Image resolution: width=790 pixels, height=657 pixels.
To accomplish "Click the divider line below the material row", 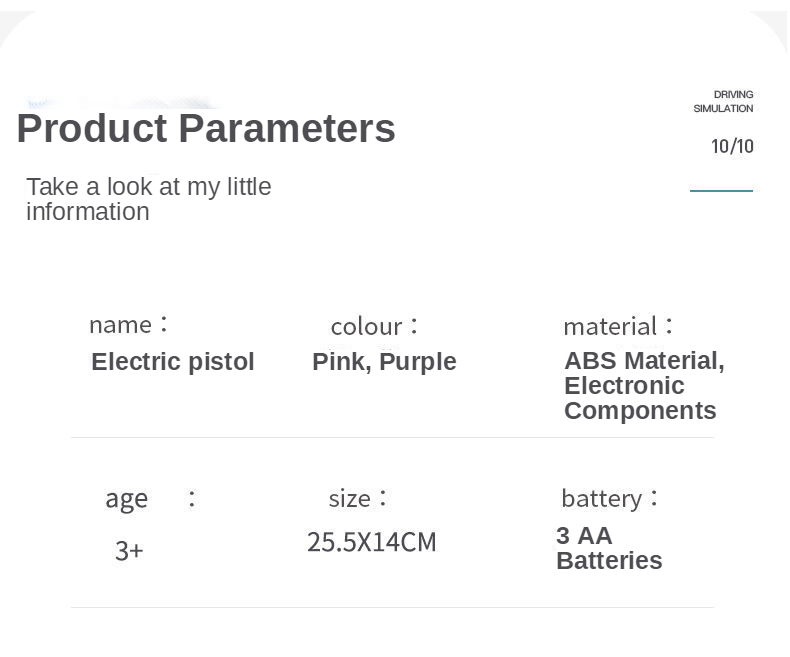I will pos(392,437).
